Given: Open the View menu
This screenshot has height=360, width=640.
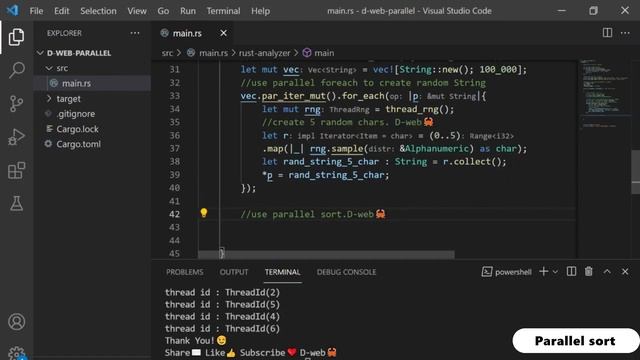Looking at the screenshot, I should (137, 11).
